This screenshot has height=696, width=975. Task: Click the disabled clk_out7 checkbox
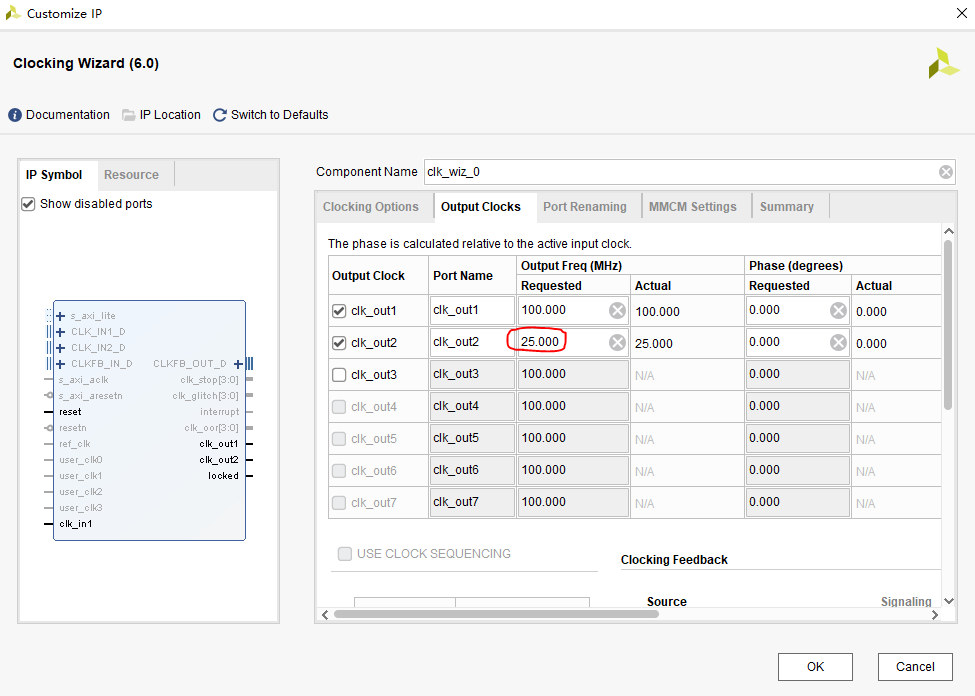(339, 503)
